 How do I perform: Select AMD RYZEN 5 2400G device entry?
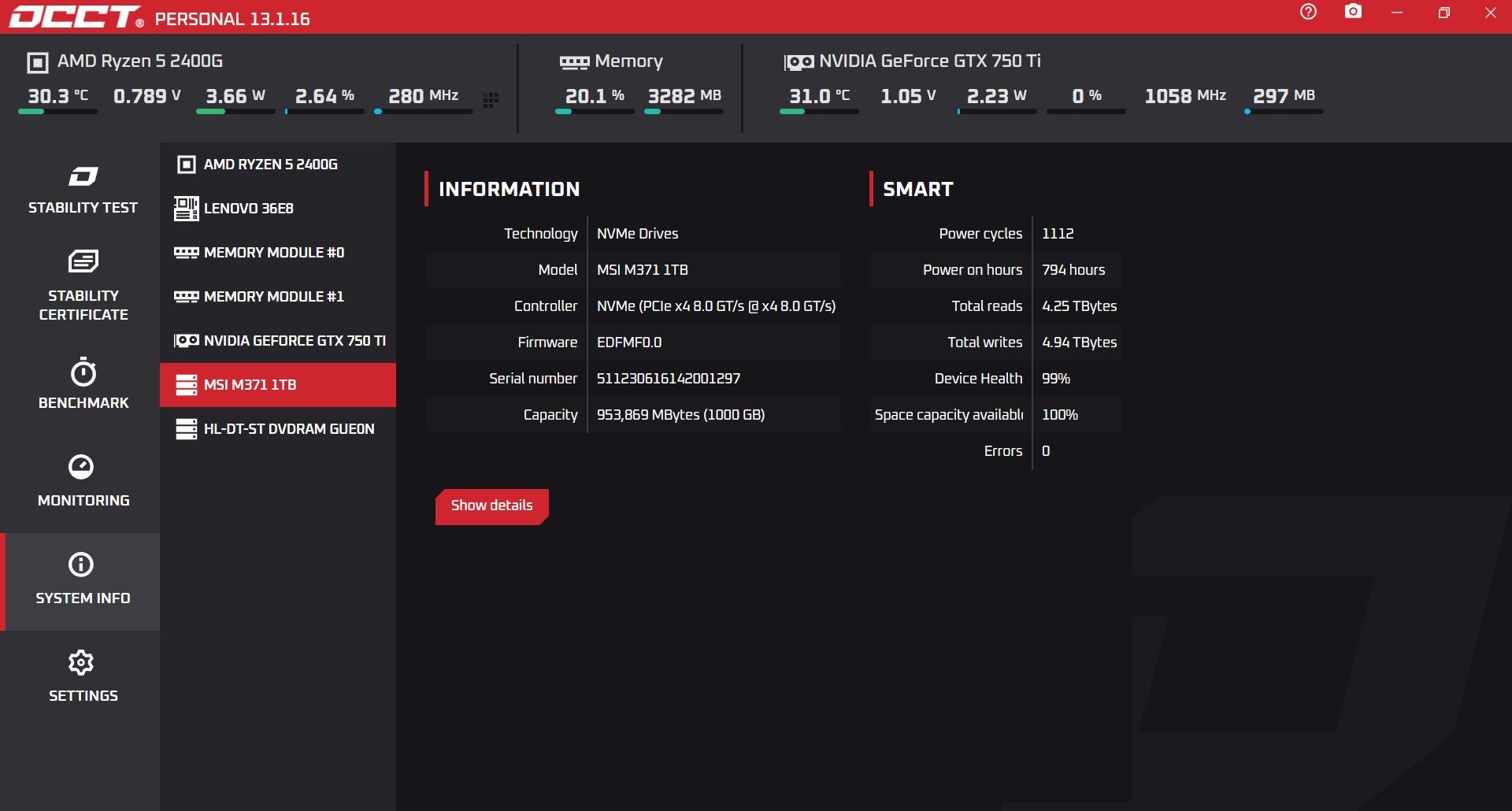[278, 165]
